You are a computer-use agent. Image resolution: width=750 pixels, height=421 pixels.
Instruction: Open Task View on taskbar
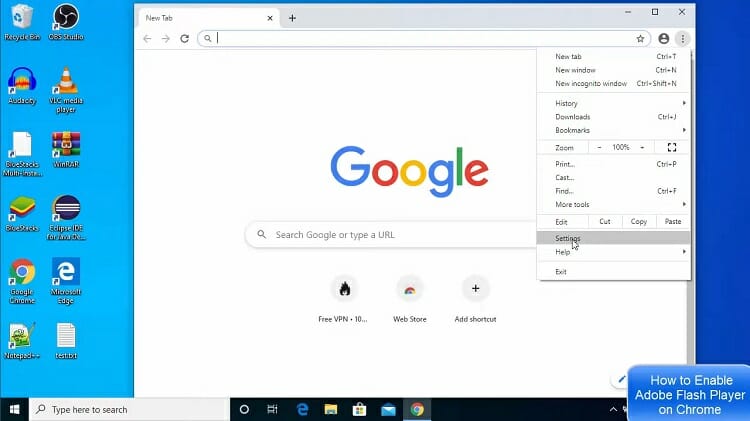point(272,410)
